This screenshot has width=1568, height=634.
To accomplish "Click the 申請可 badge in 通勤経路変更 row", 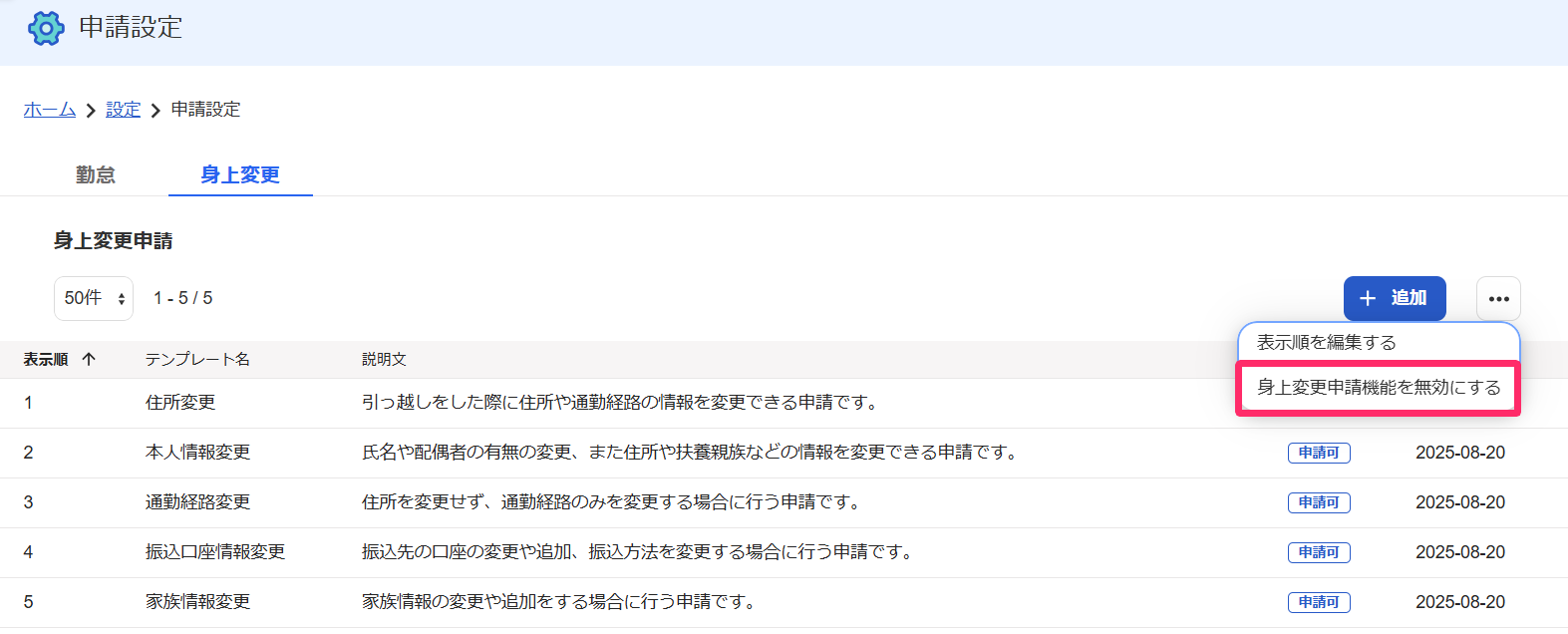I will point(1319,502).
